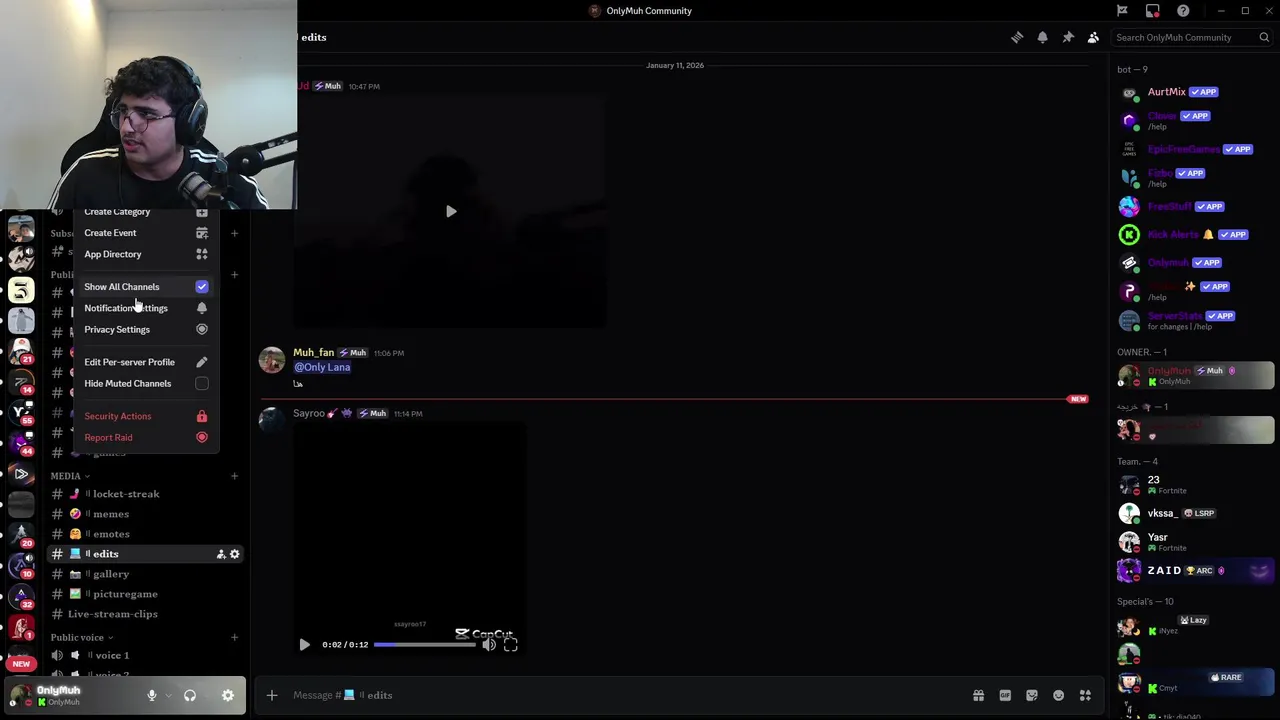
Task: Play the top video attachment
Action: coord(450,211)
